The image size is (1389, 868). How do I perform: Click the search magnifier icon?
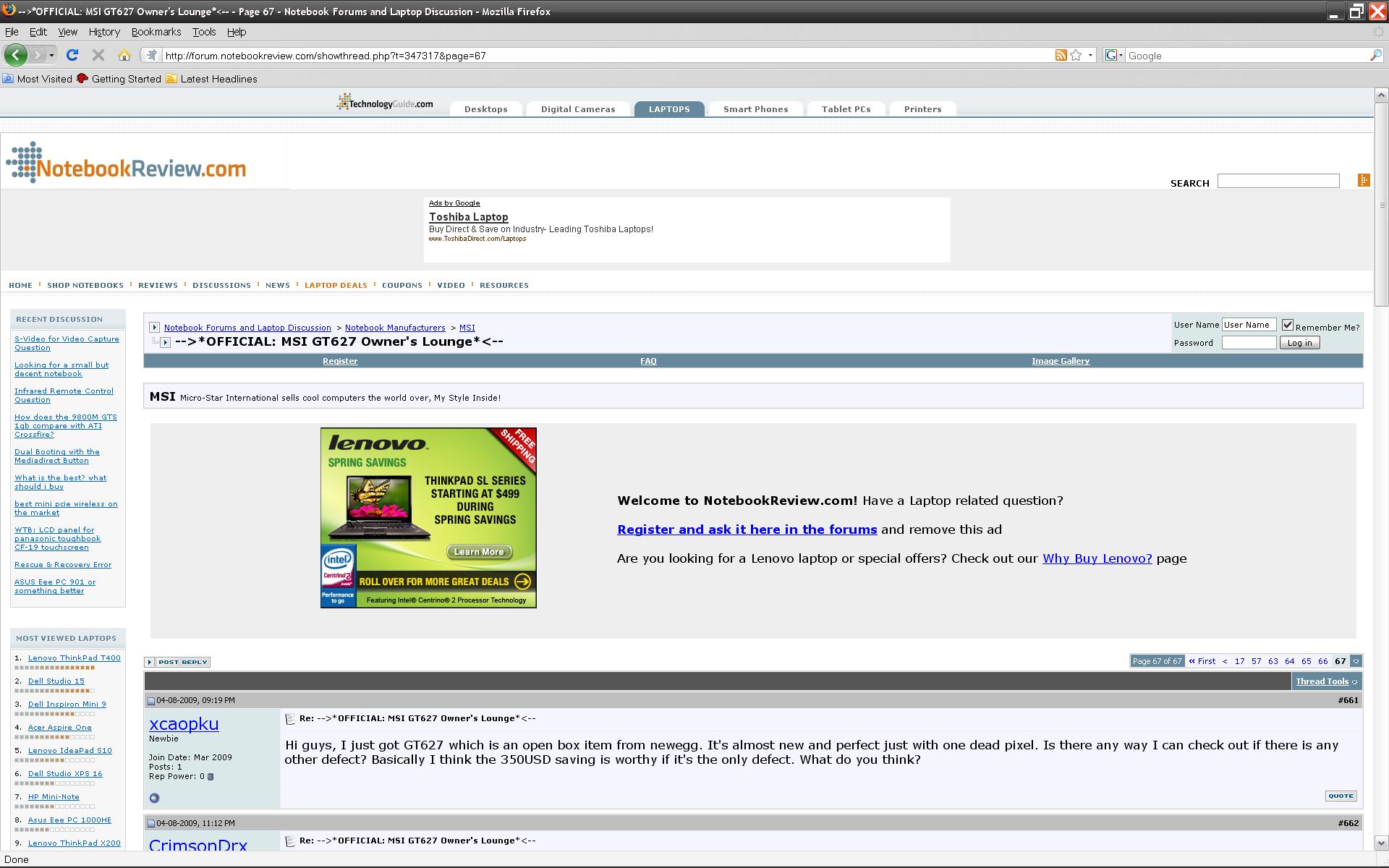pyautogui.click(x=1375, y=55)
